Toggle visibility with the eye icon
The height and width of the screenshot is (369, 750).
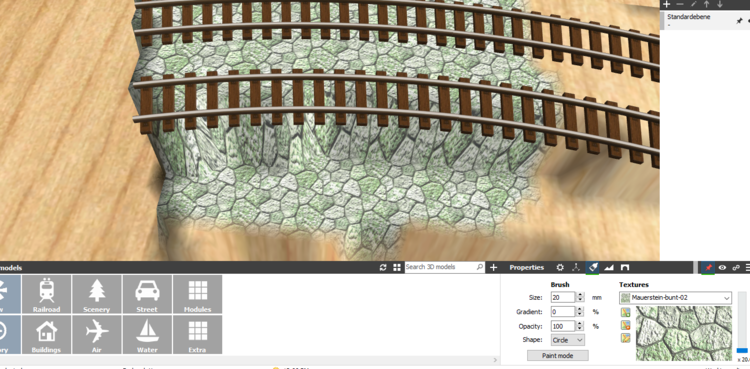click(722, 268)
